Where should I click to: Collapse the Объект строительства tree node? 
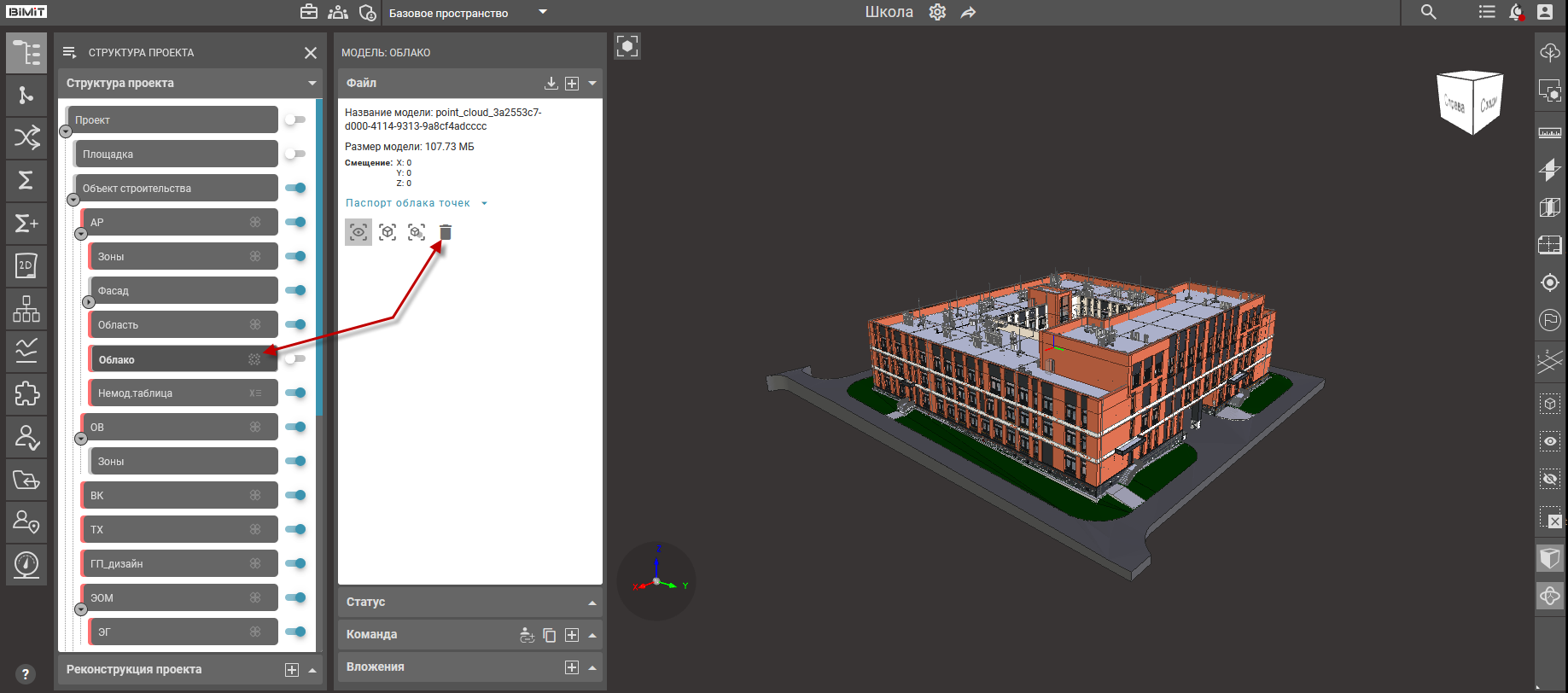click(x=73, y=200)
